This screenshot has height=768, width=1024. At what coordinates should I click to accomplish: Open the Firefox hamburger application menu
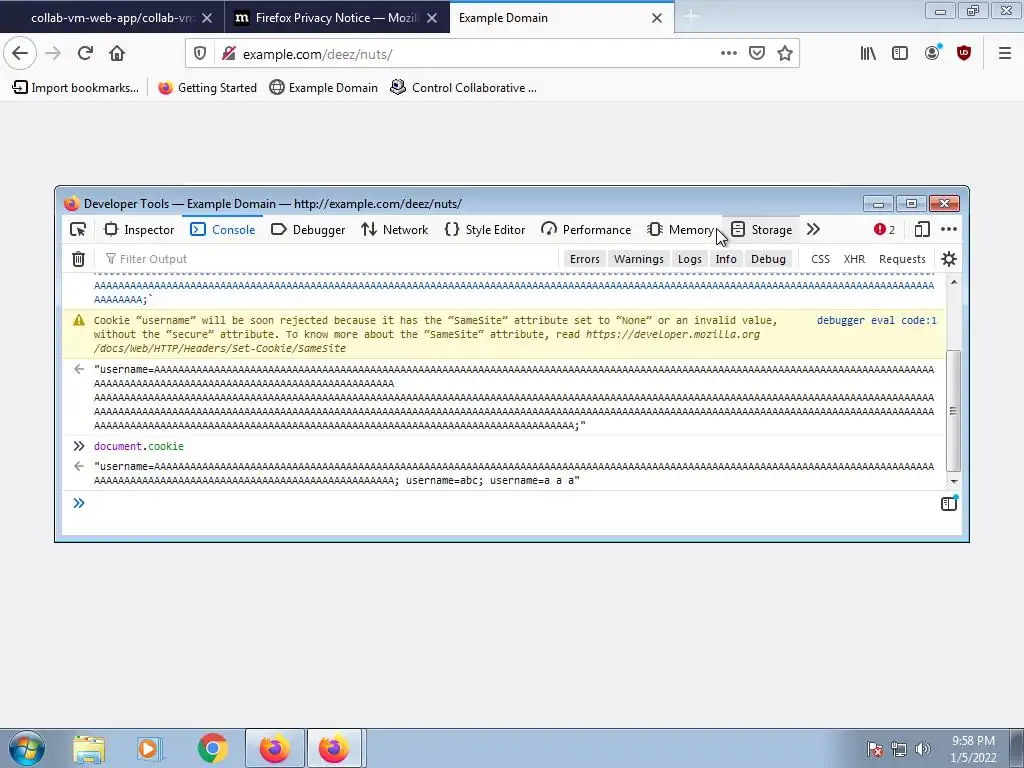coord(1005,54)
